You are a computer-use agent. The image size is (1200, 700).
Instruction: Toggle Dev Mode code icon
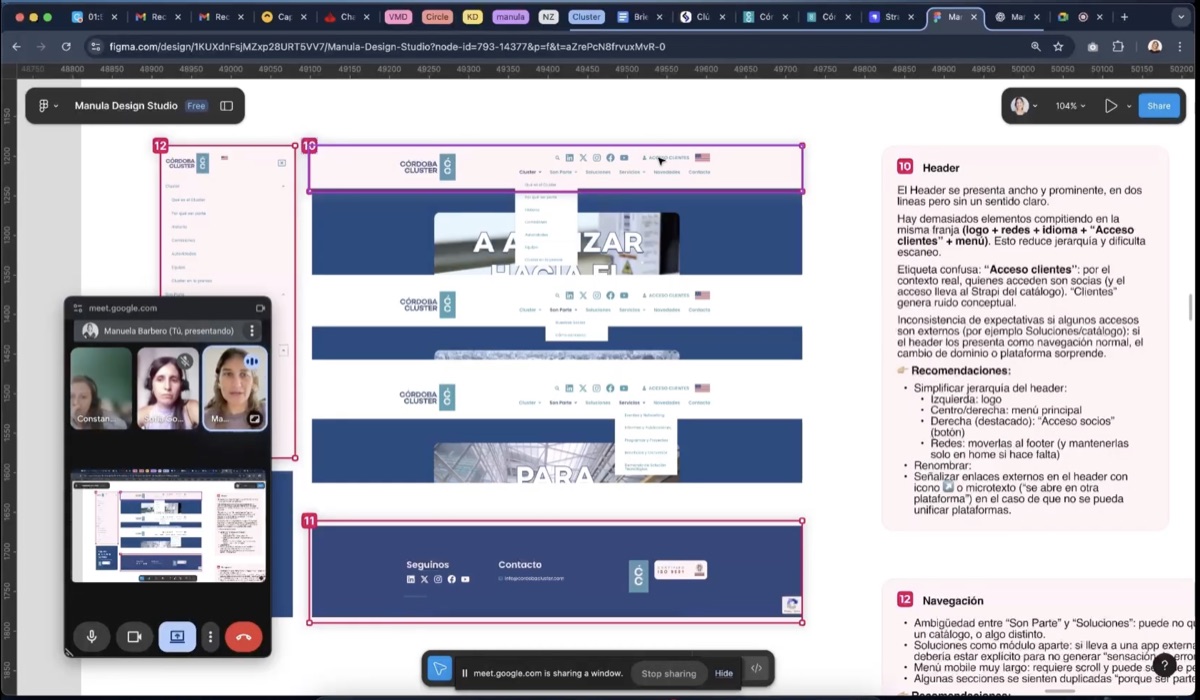(756, 669)
